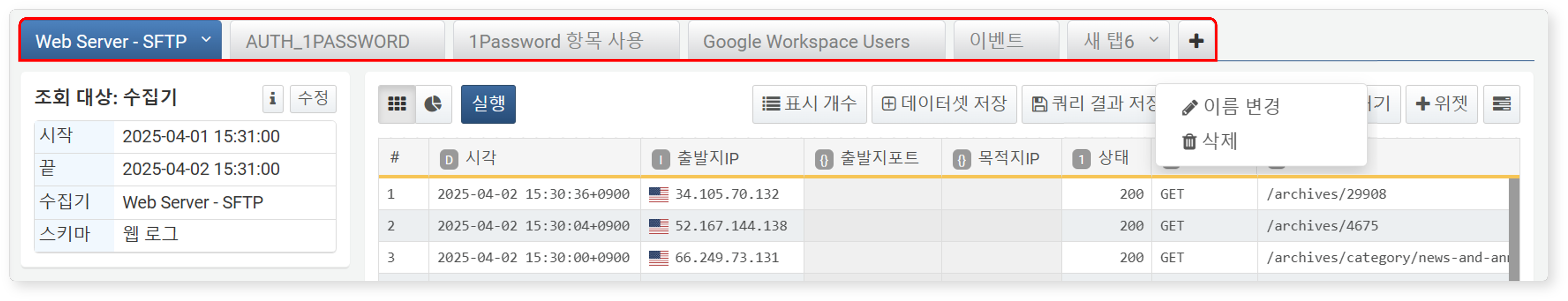
Task: Click status 200 cell in row 2
Action: pyautogui.click(x=1107, y=225)
